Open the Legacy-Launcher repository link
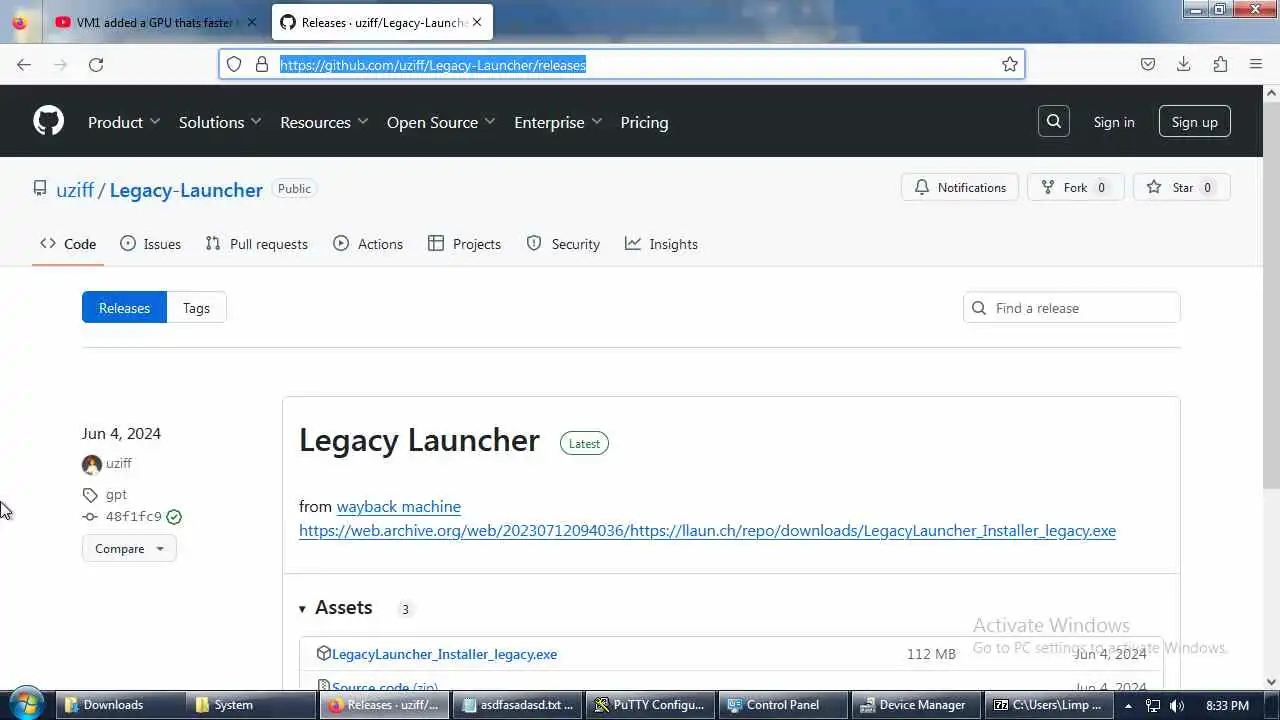 coord(186,190)
